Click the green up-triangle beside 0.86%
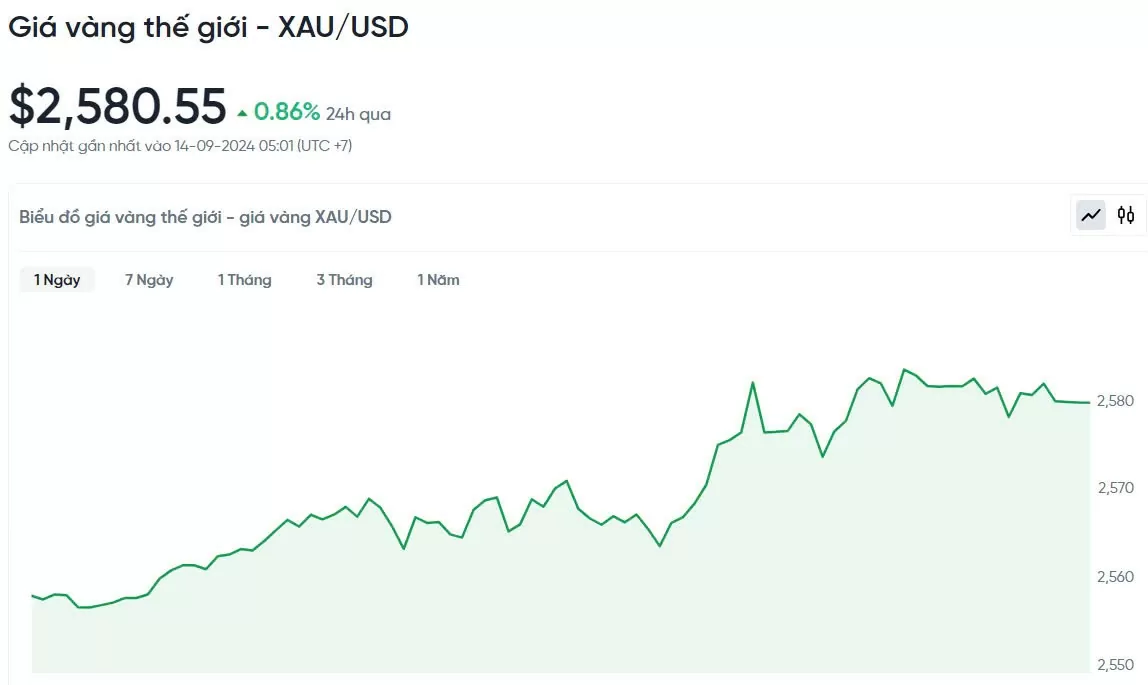The width and height of the screenshot is (1148, 685). (242, 113)
